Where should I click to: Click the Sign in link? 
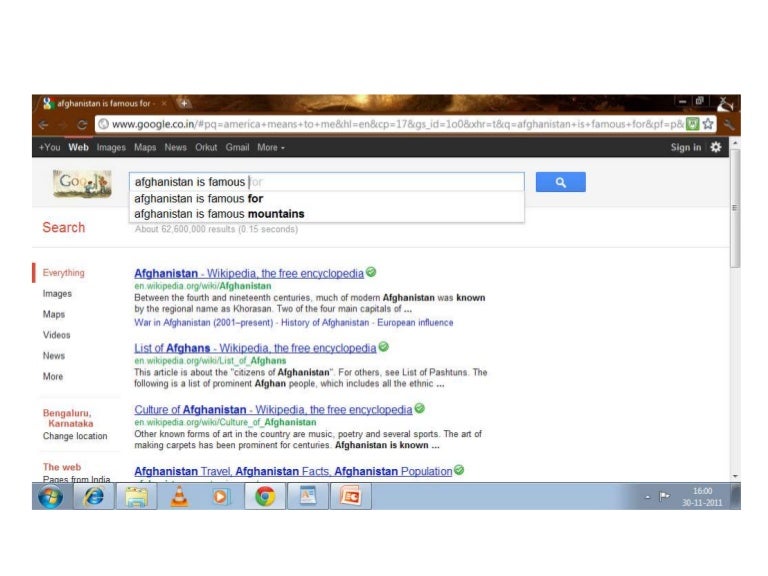[685, 147]
